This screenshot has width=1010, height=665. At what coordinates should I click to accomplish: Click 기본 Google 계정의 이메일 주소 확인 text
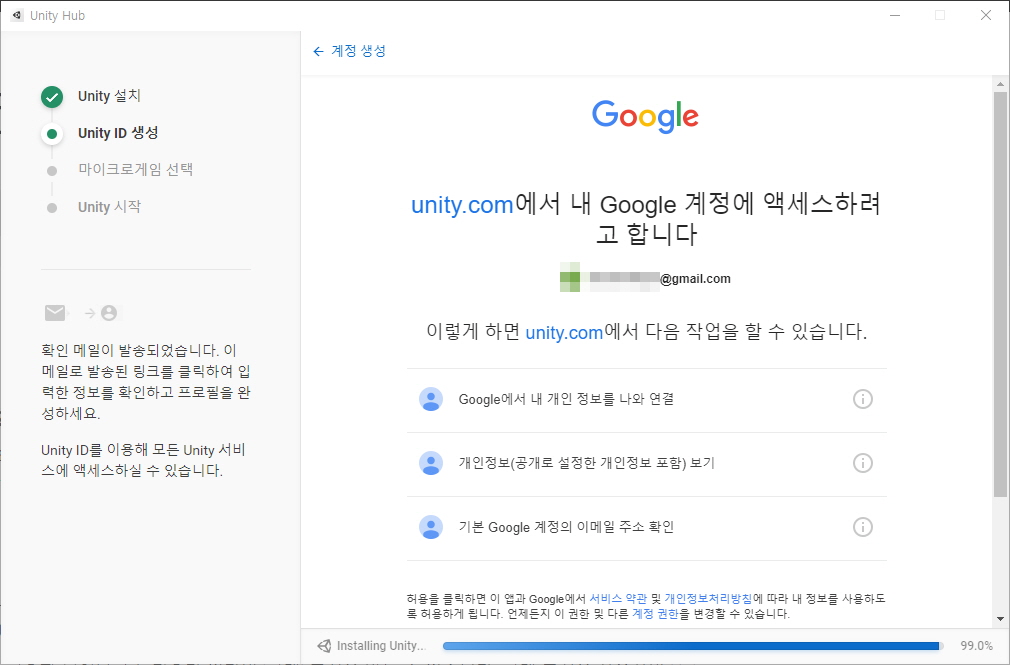tap(566, 527)
